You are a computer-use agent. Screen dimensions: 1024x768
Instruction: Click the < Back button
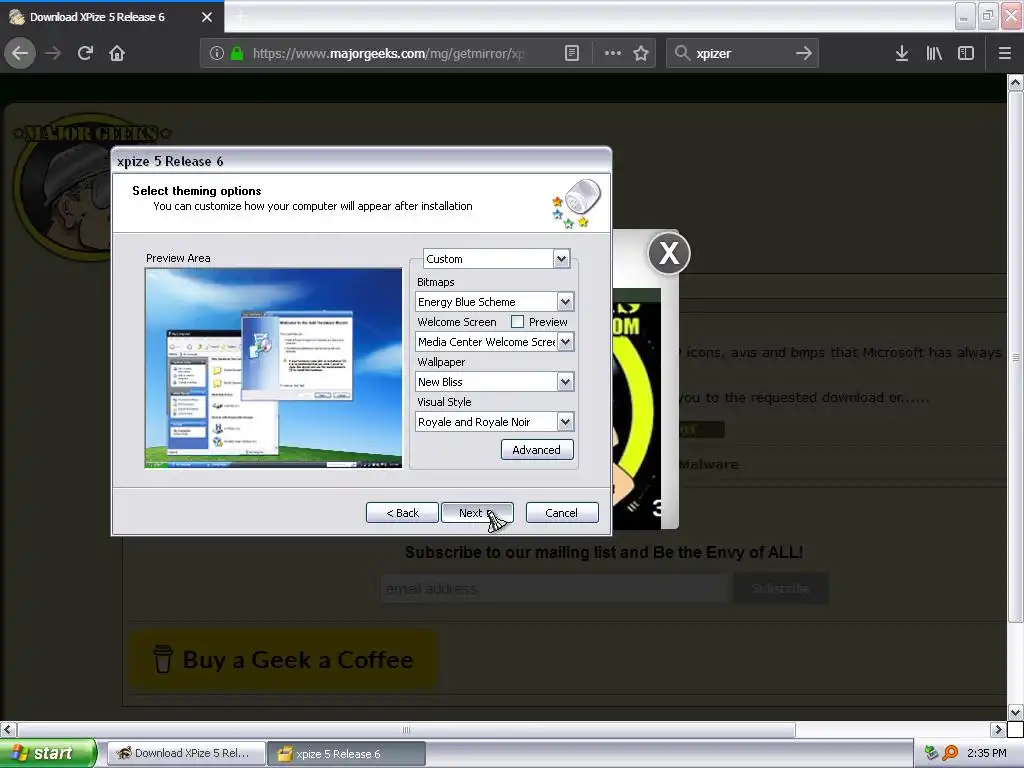point(402,513)
